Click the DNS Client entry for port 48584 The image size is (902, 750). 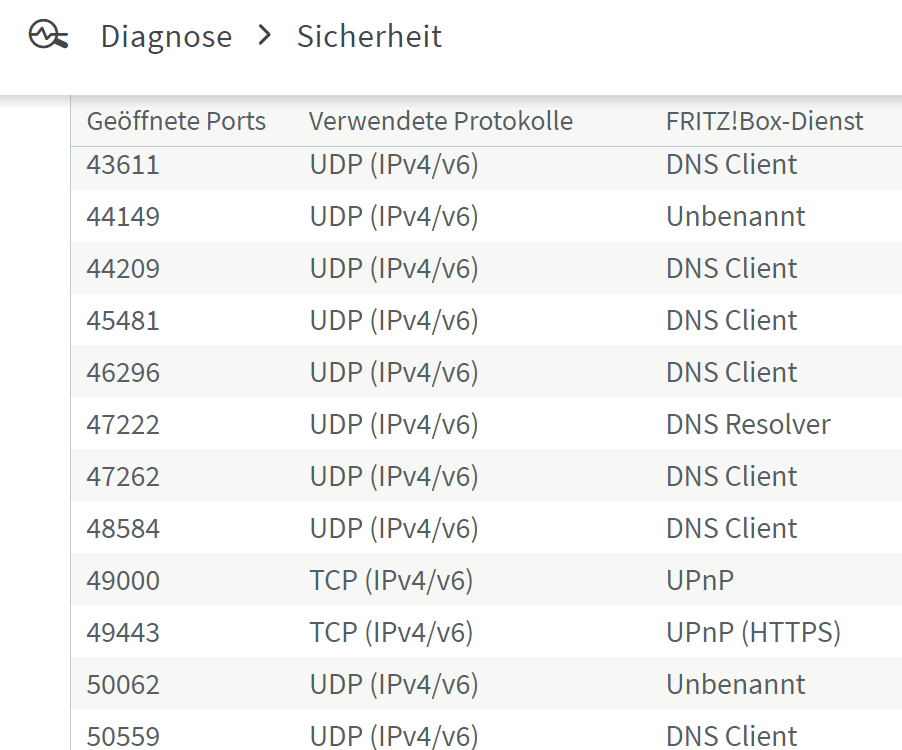pos(731,529)
